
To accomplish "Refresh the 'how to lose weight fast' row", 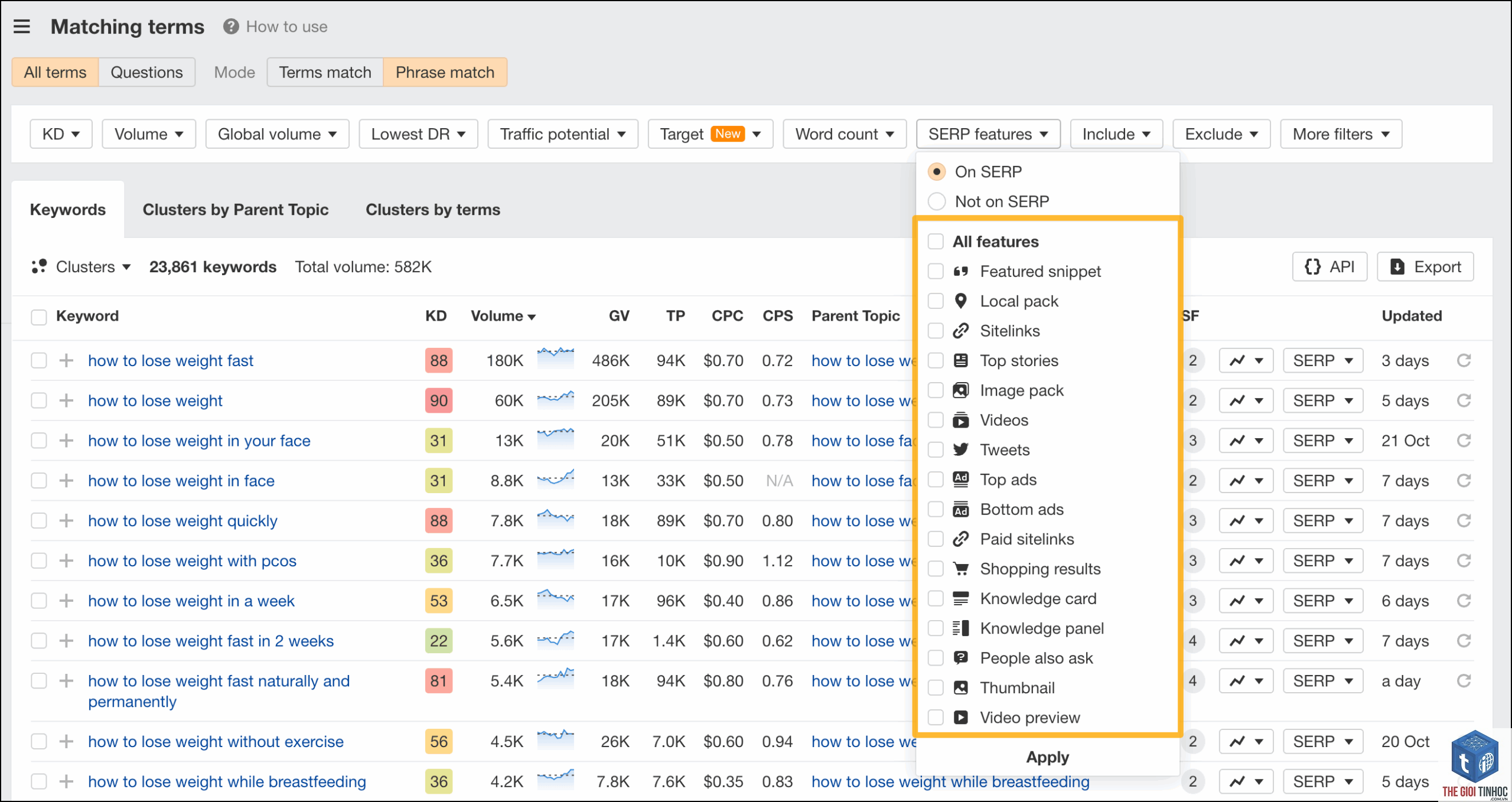I will click(1464, 360).
